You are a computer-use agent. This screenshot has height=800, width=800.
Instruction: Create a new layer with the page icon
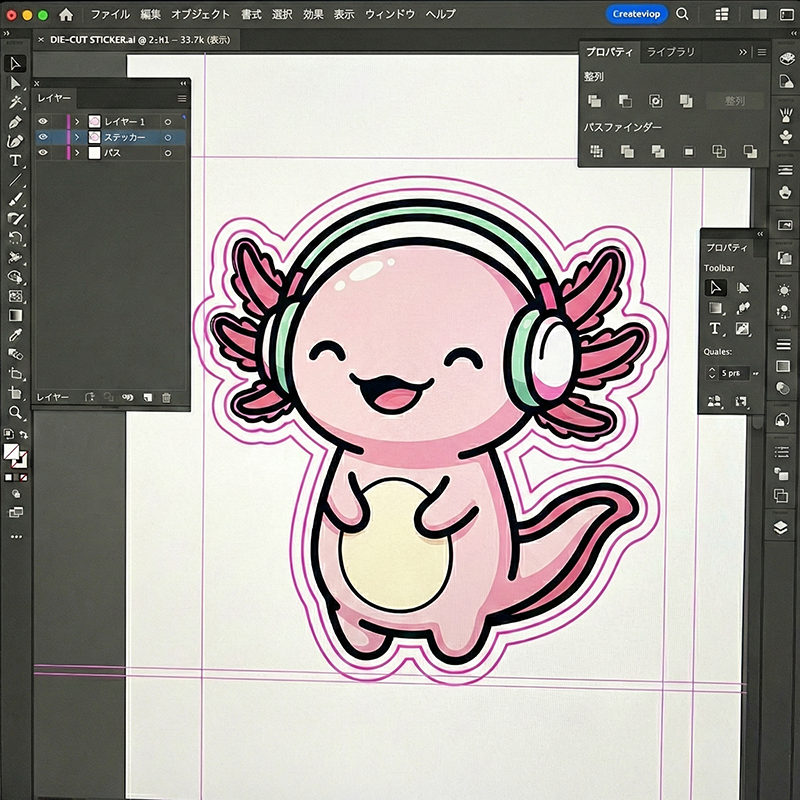coord(146,397)
